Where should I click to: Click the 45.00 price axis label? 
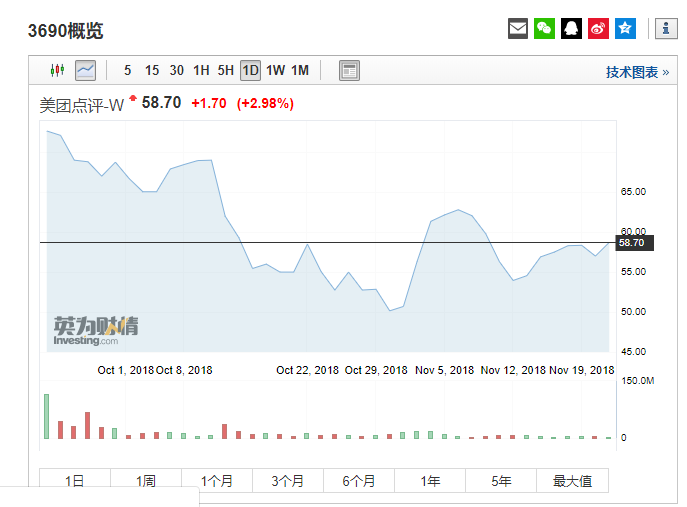click(x=633, y=351)
